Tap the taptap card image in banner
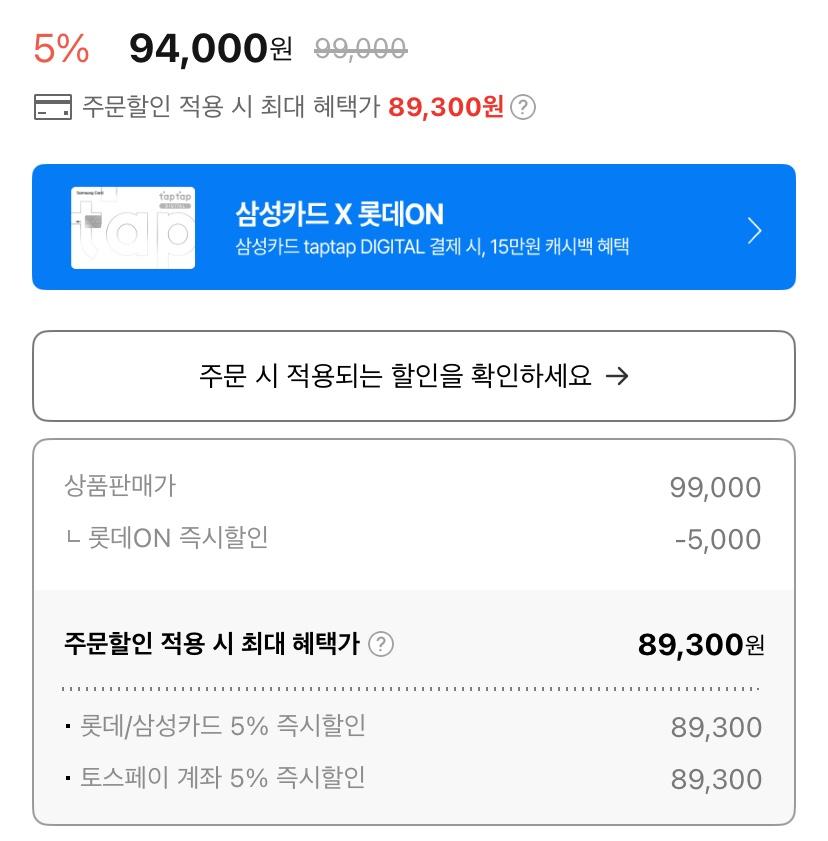The image size is (828, 841). pyautogui.click(x=133, y=228)
